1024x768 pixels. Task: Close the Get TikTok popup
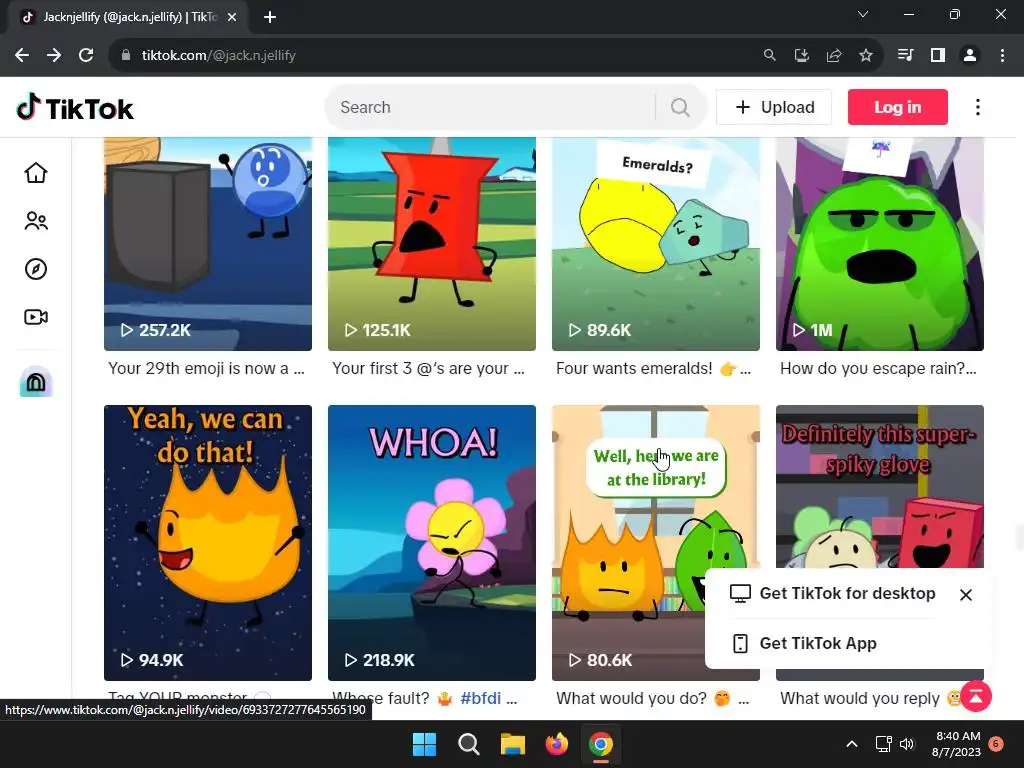(966, 595)
